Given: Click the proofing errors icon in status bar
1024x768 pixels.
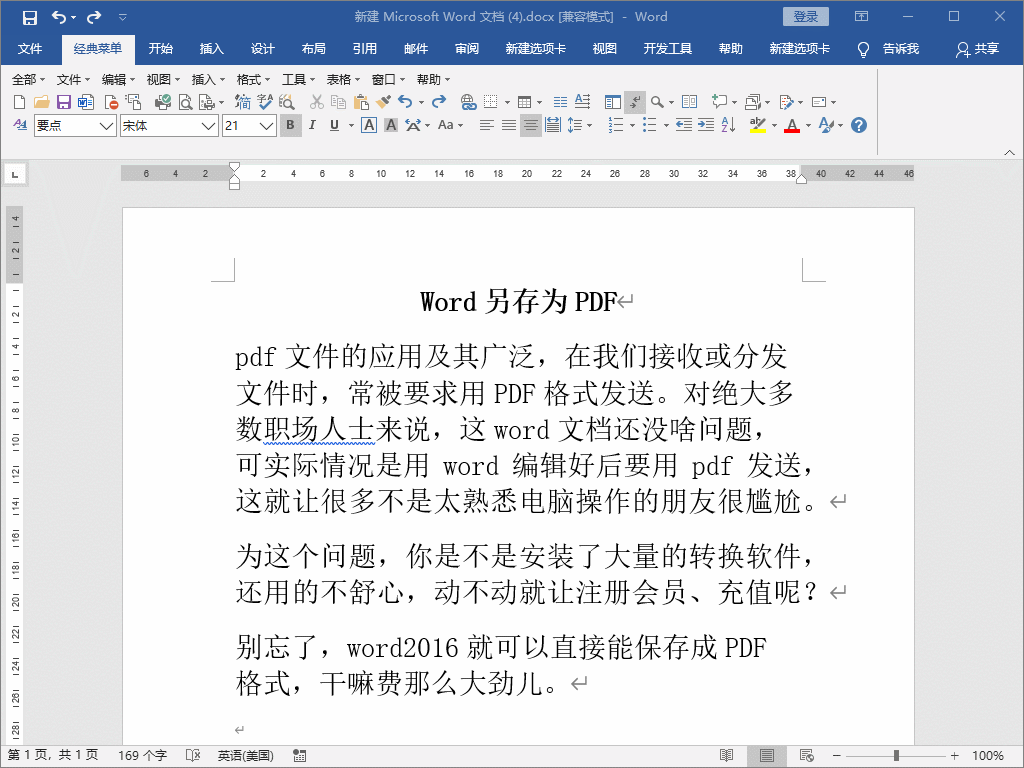Looking at the screenshot, I should click(x=193, y=756).
